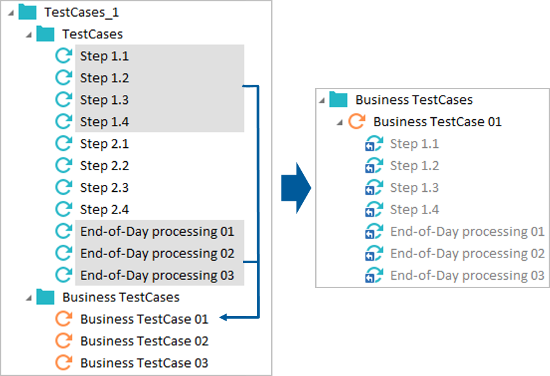Select End-of-Day processing 02 in the TestCases_1 tree

click(x=157, y=253)
